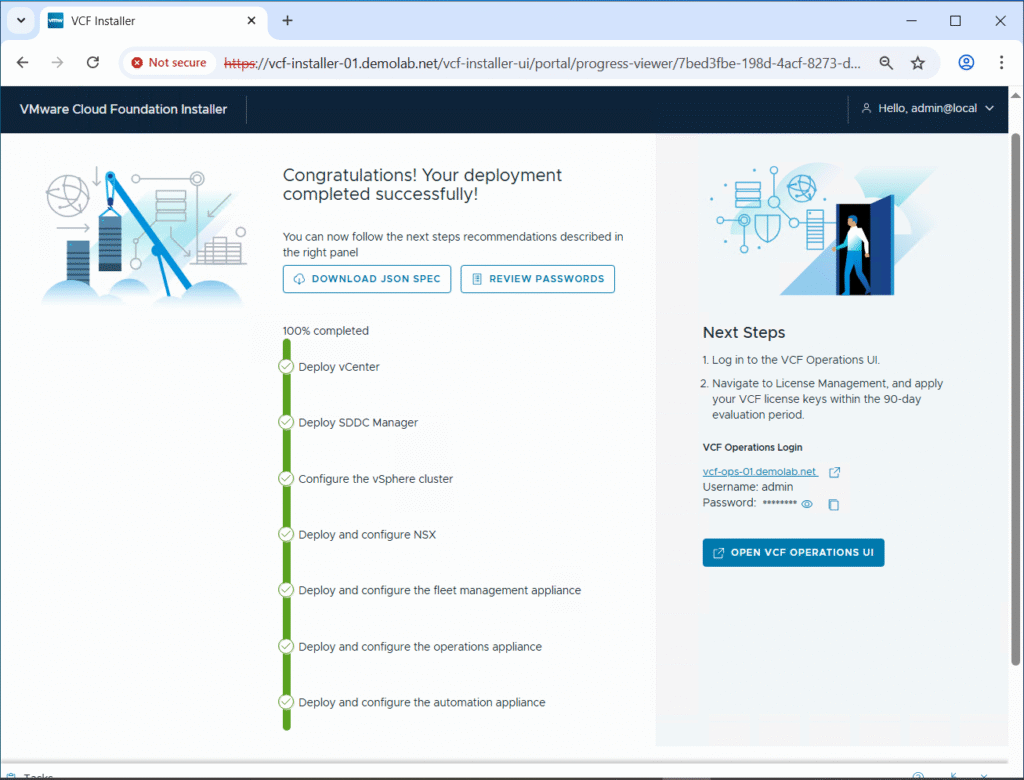Open the browser zoom magnifier icon

886,62
